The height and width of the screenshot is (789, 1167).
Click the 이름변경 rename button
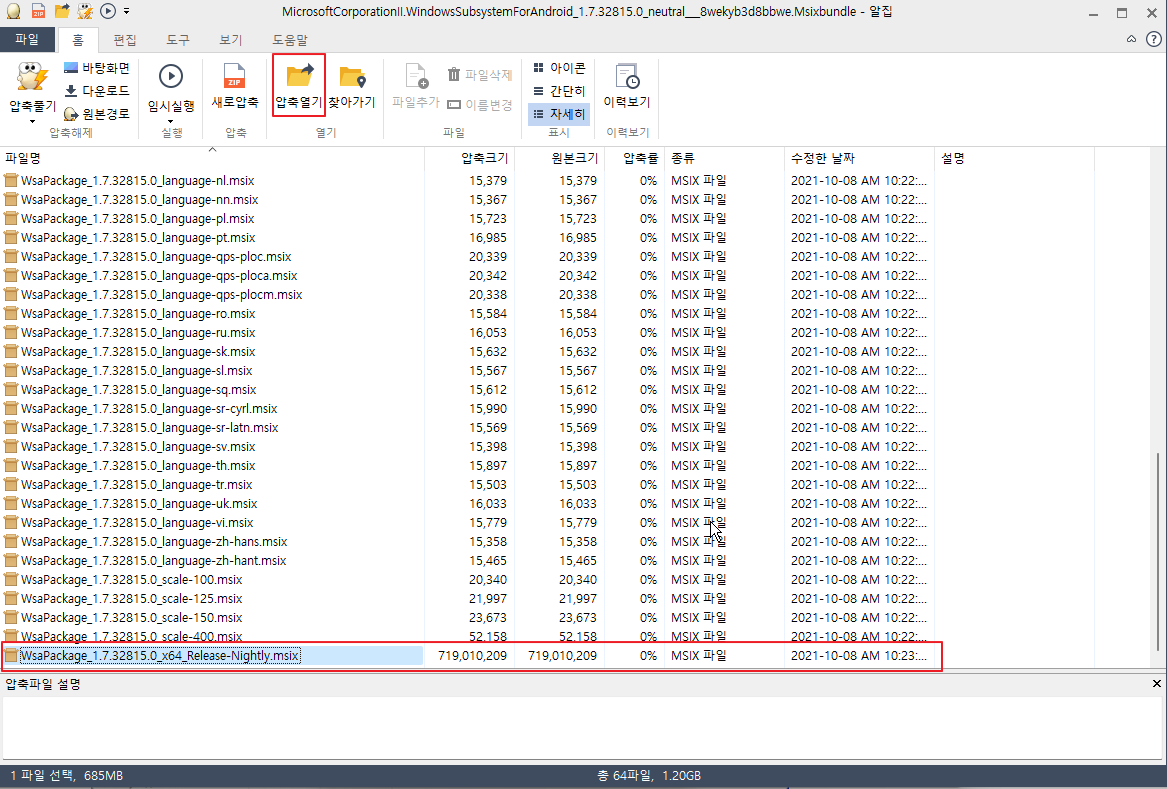pos(479,105)
